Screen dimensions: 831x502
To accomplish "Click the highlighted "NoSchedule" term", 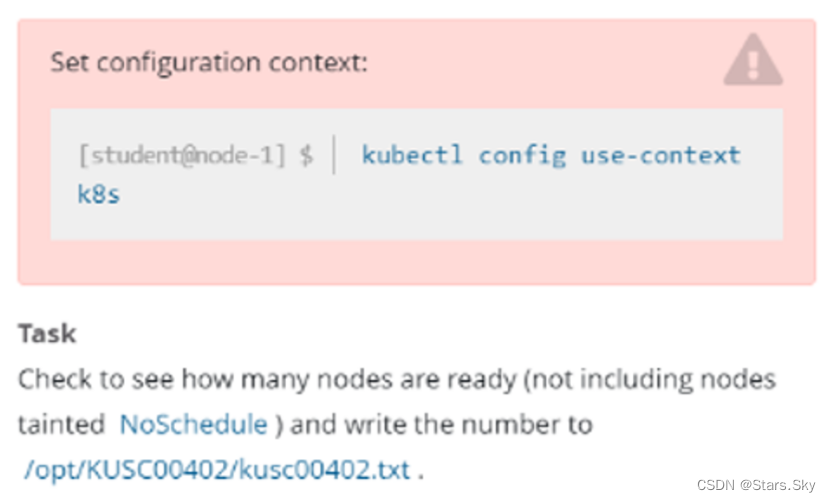I will 193,424.
